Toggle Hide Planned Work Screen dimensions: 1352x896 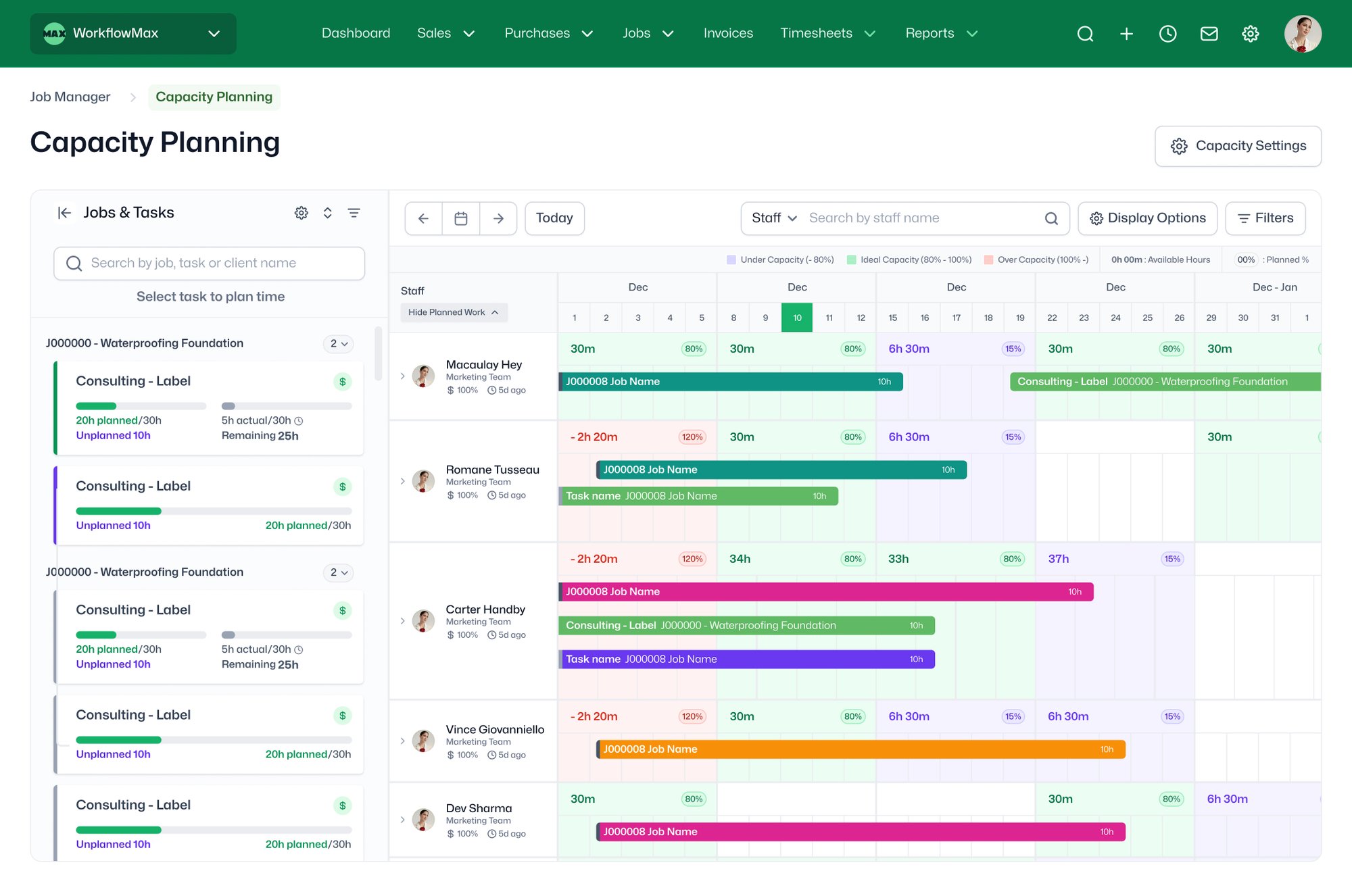[x=453, y=312]
